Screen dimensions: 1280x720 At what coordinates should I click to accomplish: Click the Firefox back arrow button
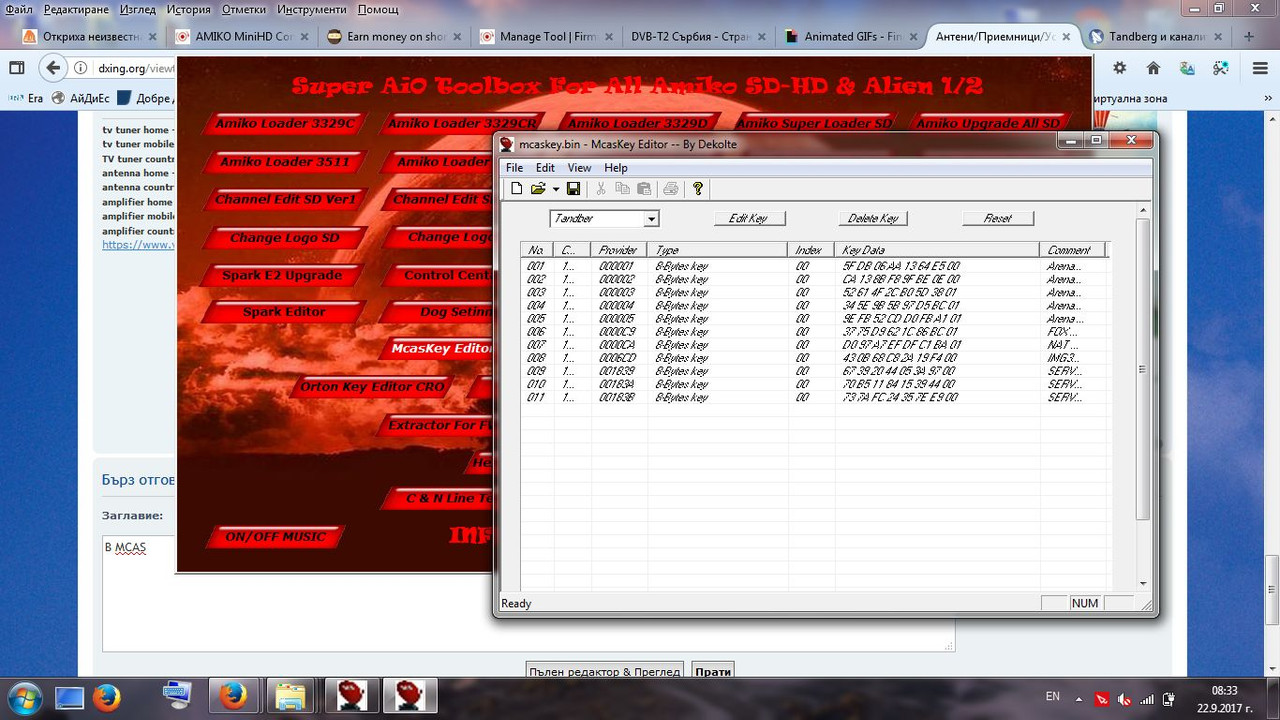[52, 69]
